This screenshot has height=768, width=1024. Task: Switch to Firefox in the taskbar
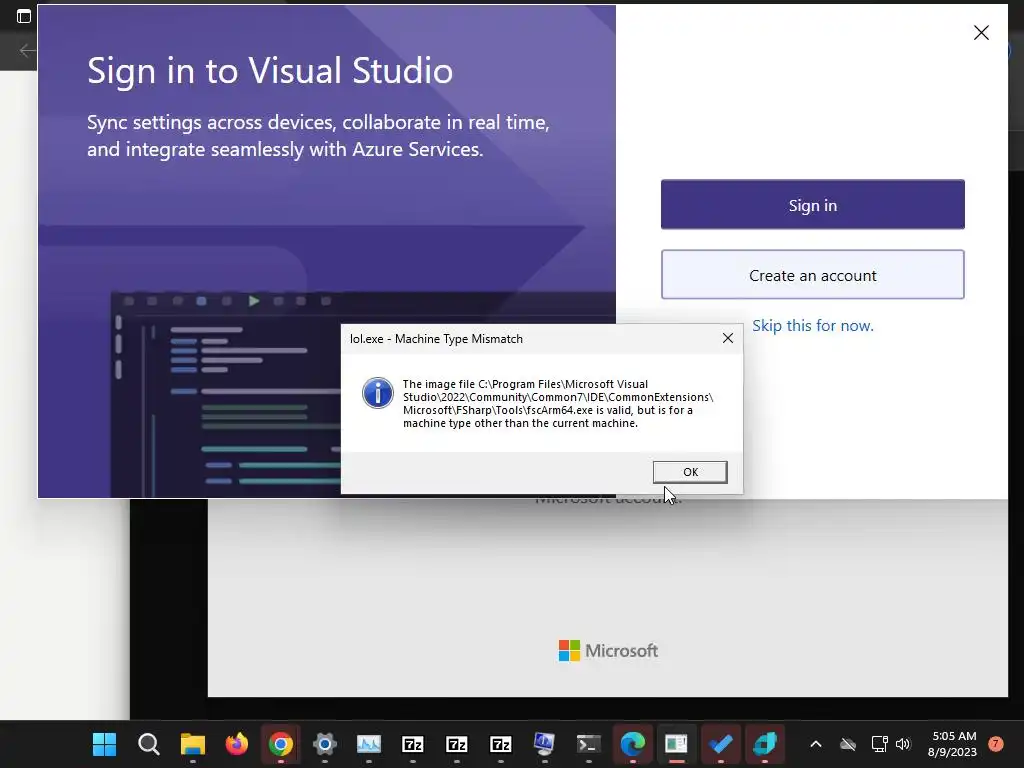click(236, 743)
